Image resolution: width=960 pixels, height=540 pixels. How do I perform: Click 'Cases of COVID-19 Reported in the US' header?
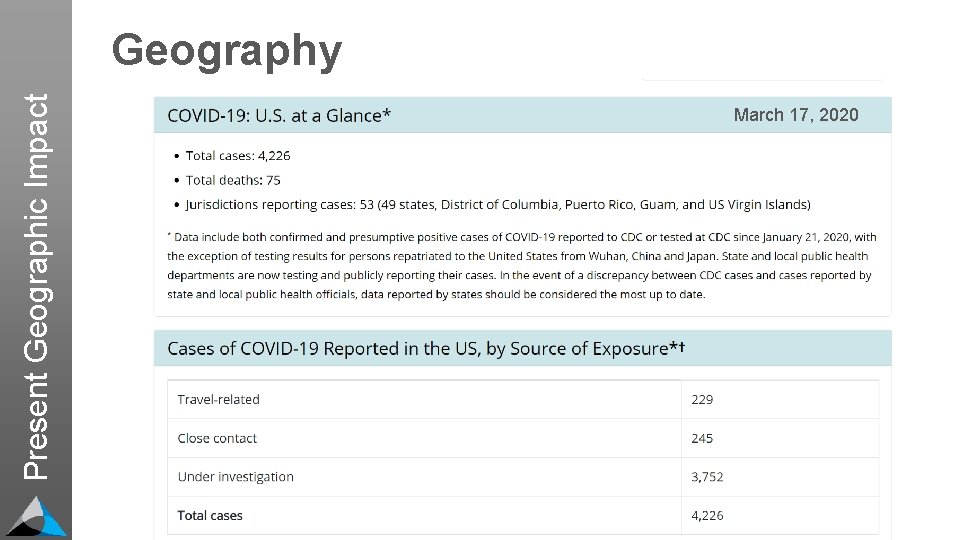(420, 348)
